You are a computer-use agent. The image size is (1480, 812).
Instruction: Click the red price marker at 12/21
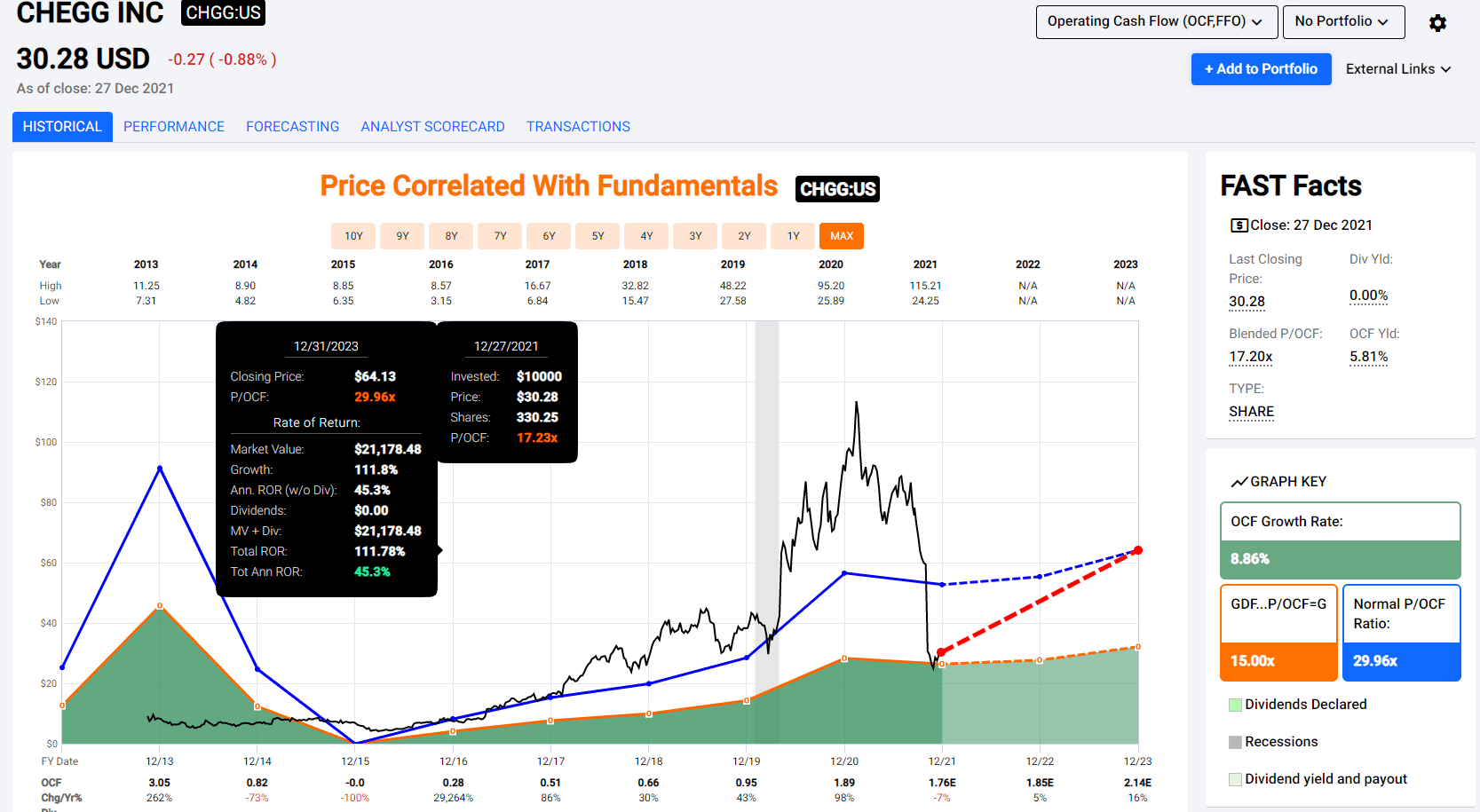tap(941, 652)
